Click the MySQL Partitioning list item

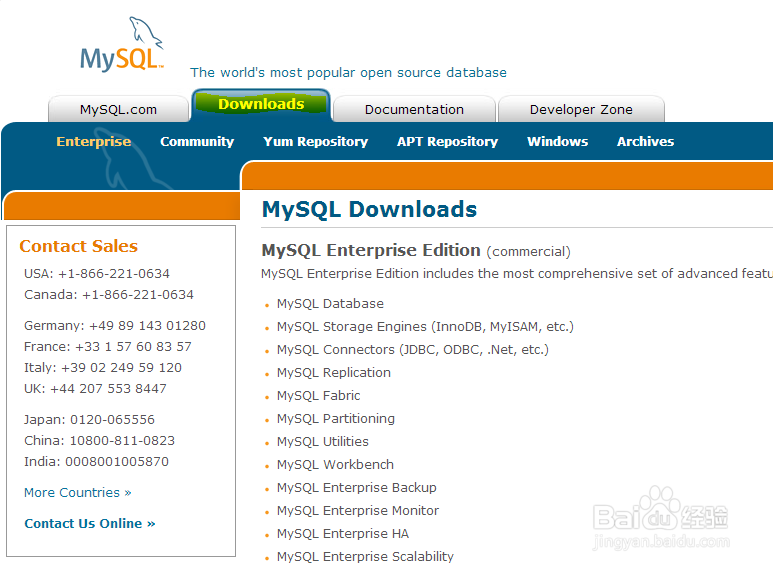coord(336,419)
